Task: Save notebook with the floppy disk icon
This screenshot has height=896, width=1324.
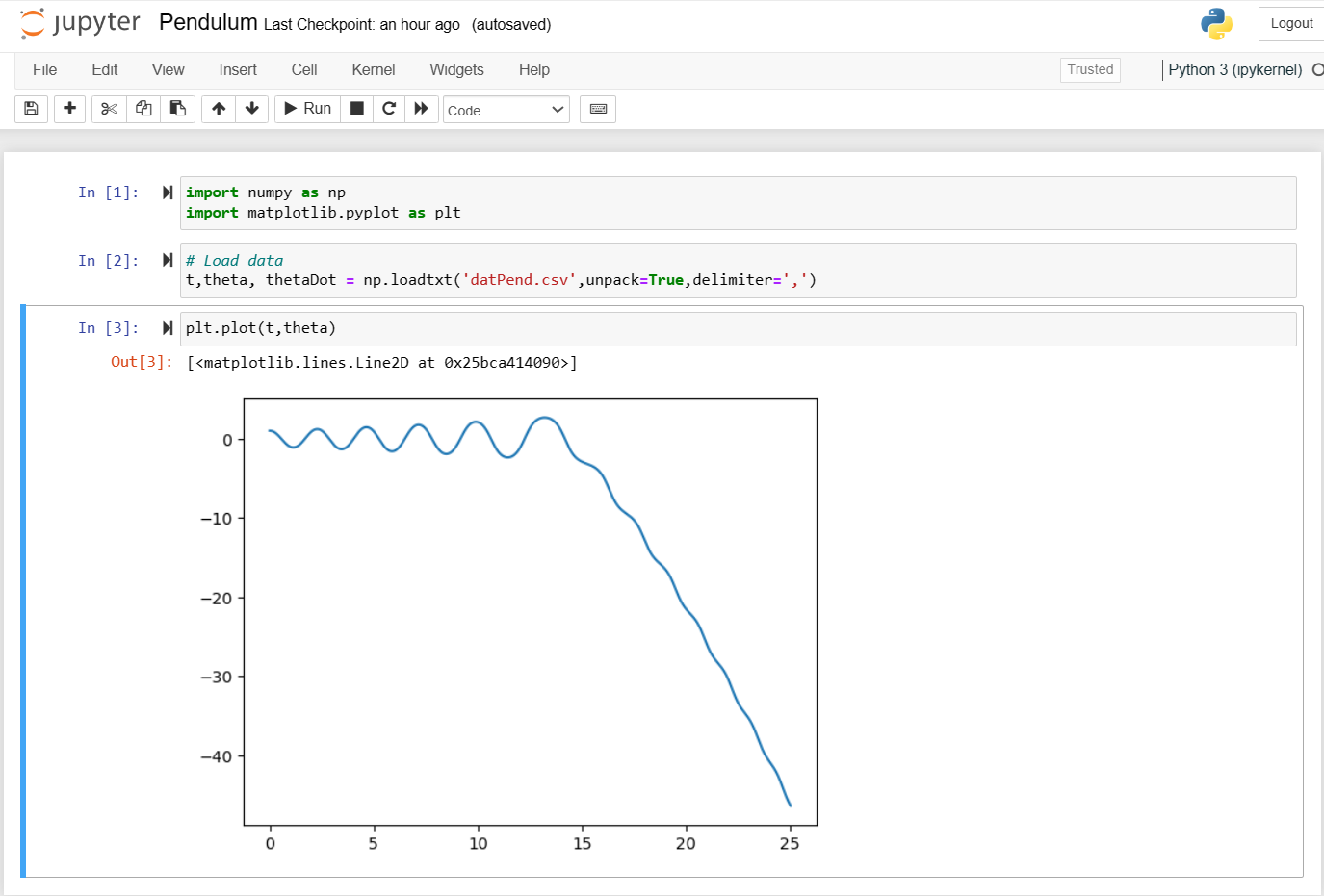Action: click(31, 109)
